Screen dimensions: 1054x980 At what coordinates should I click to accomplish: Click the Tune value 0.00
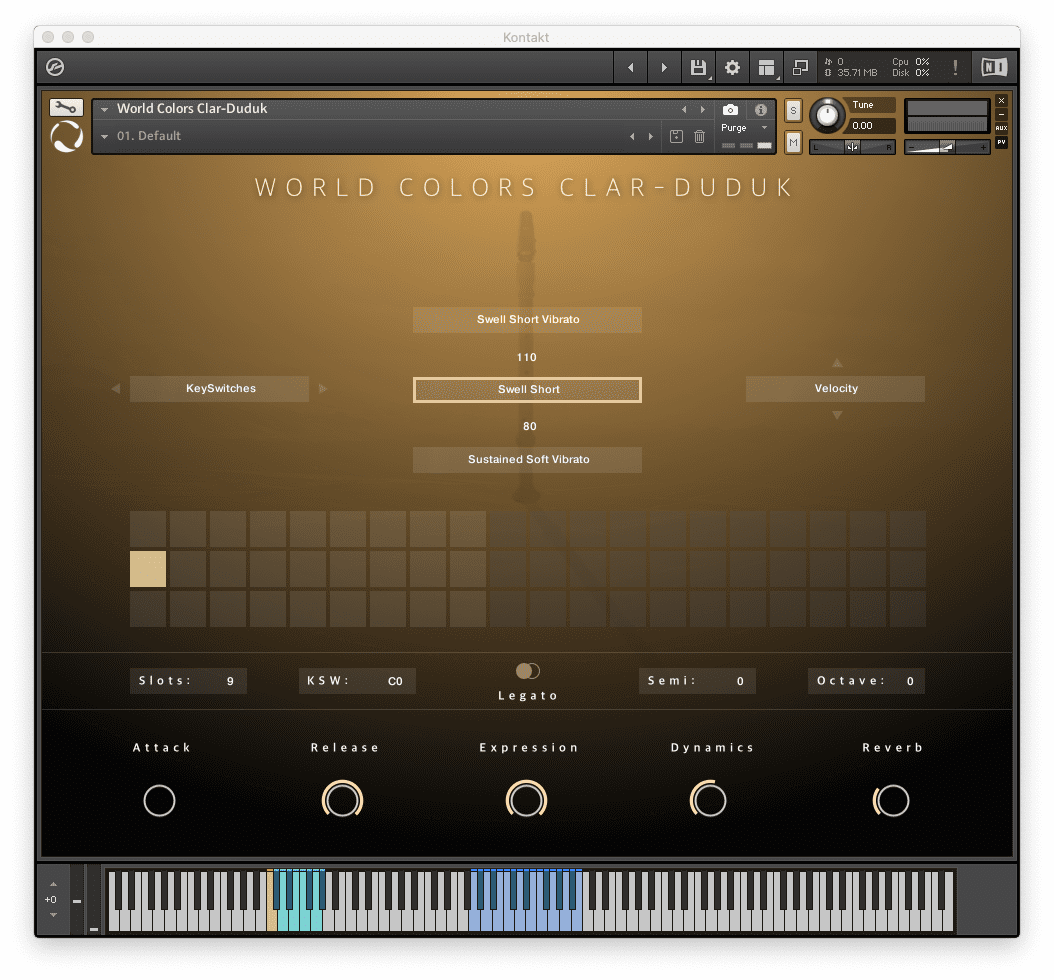point(862,126)
